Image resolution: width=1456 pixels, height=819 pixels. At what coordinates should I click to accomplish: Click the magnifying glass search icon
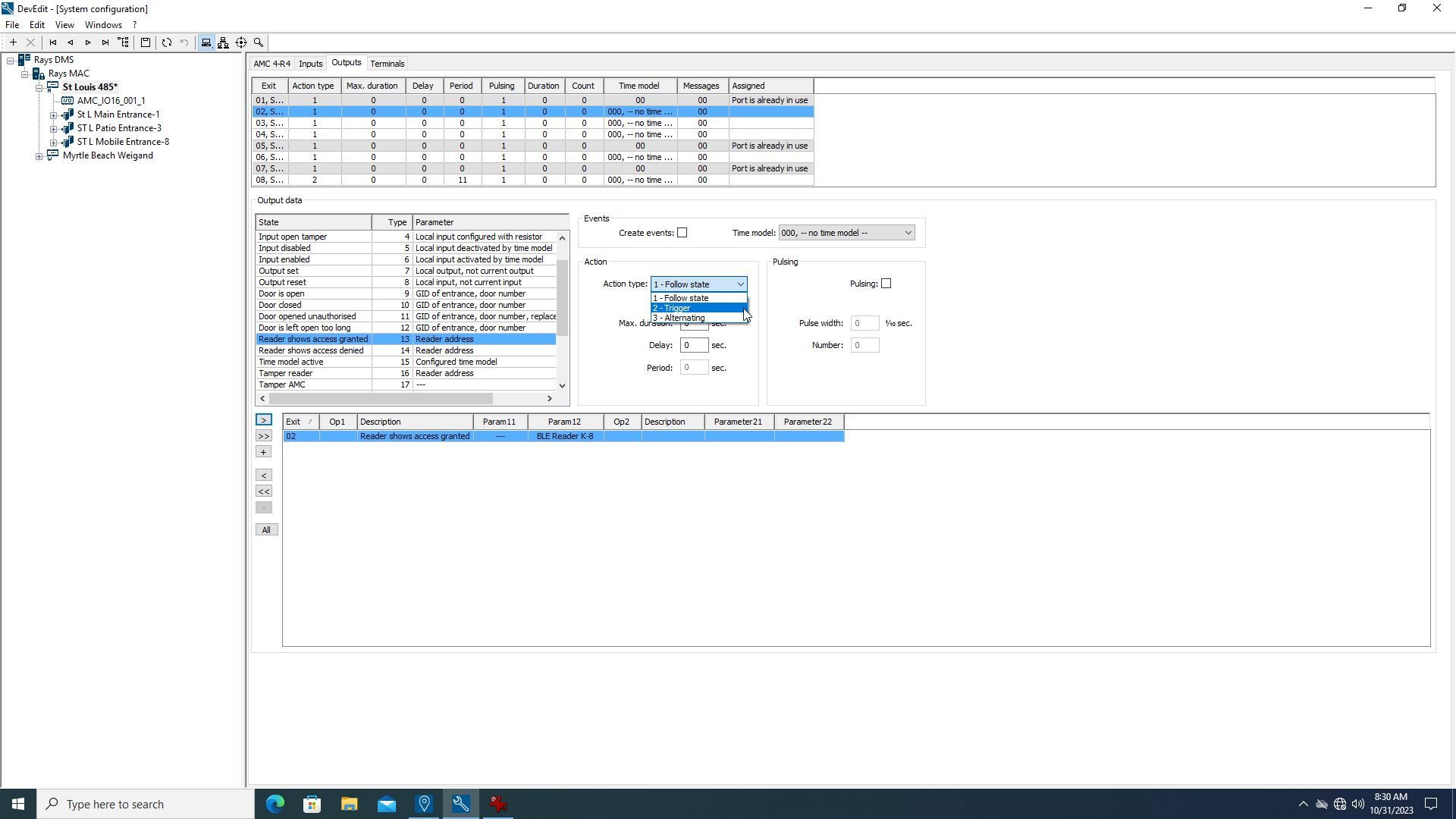259,42
